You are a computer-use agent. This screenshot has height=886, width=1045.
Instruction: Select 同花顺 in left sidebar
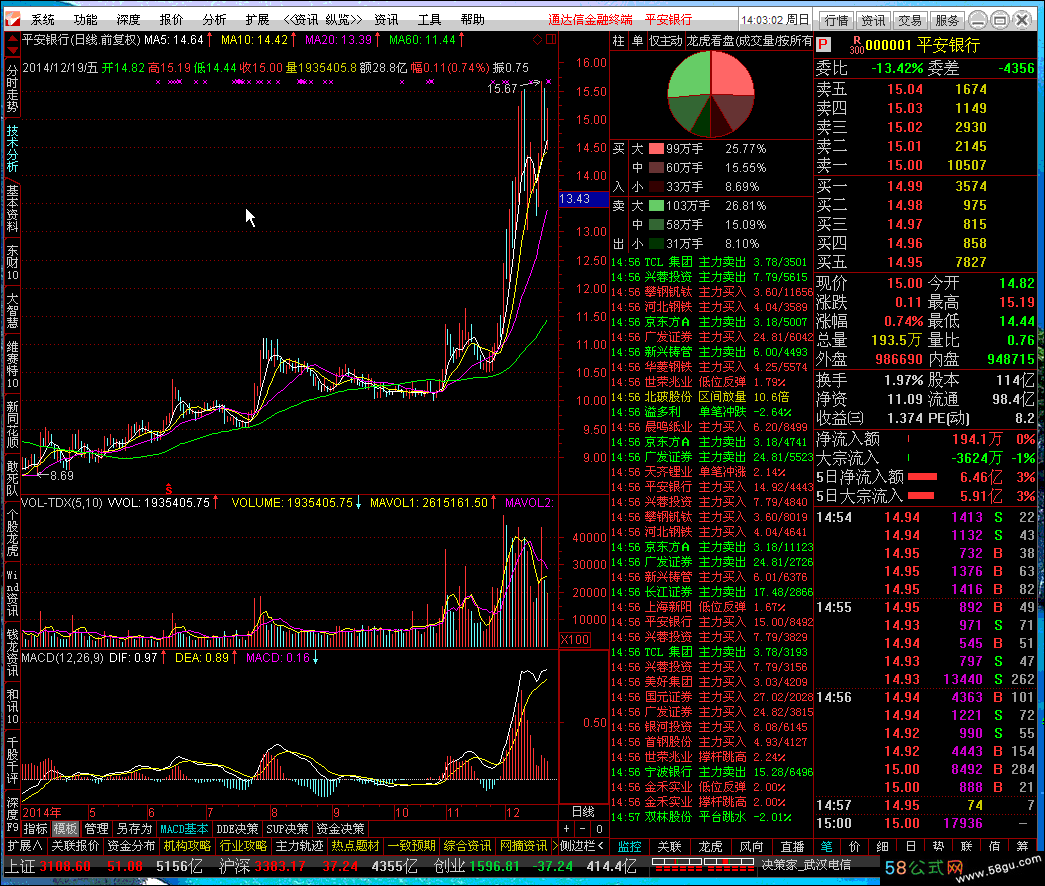click(13, 424)
